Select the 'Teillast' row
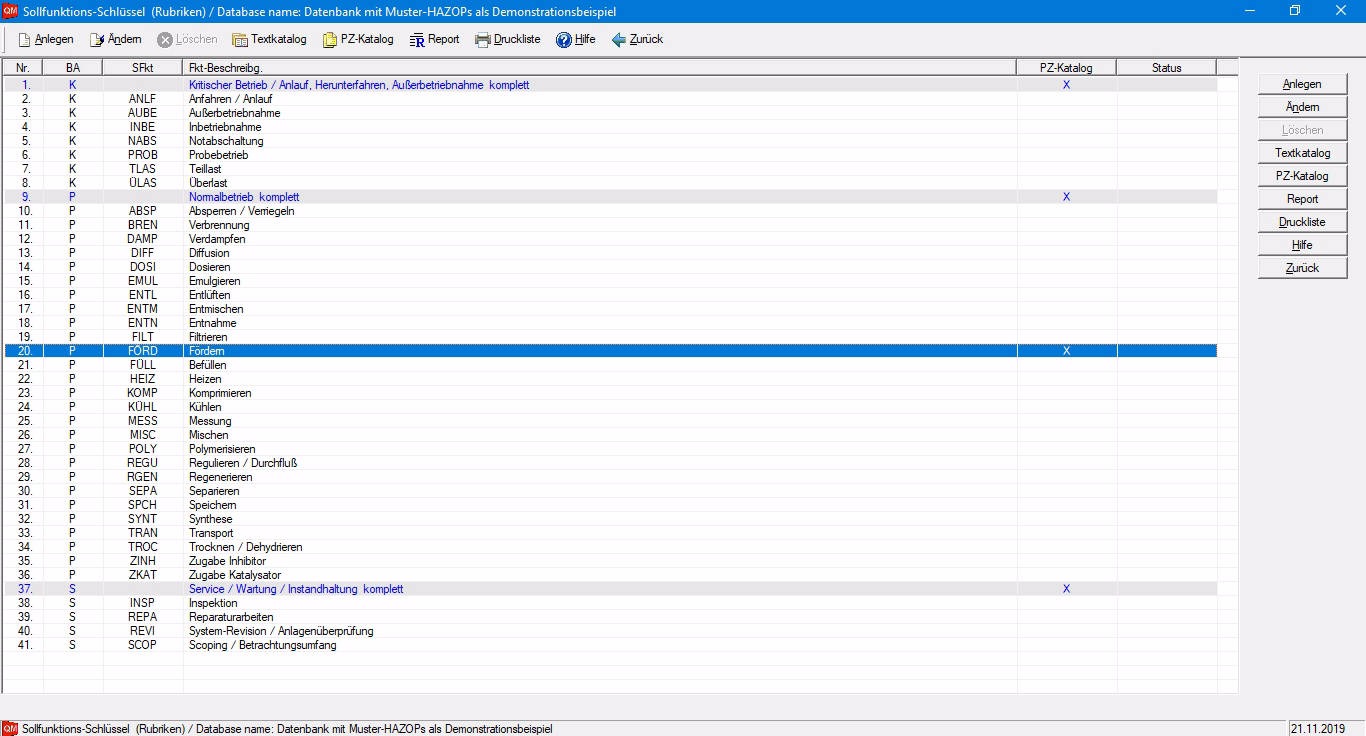 (x=610, y=169)
